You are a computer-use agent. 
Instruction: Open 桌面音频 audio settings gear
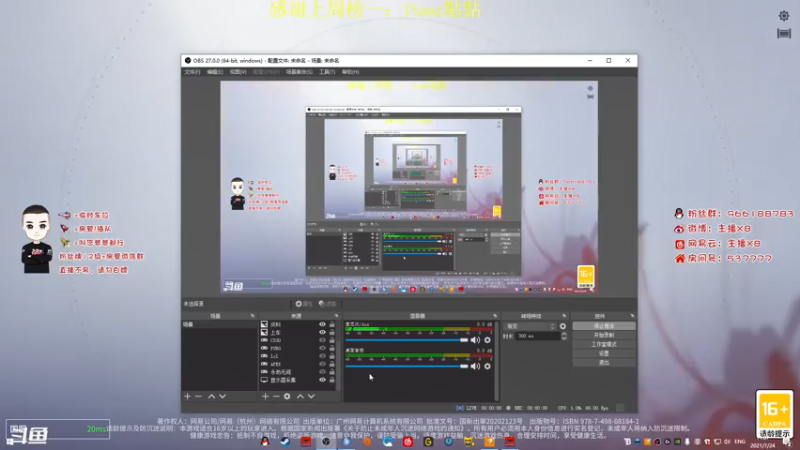pyautogui.click(x=487, y=366)
